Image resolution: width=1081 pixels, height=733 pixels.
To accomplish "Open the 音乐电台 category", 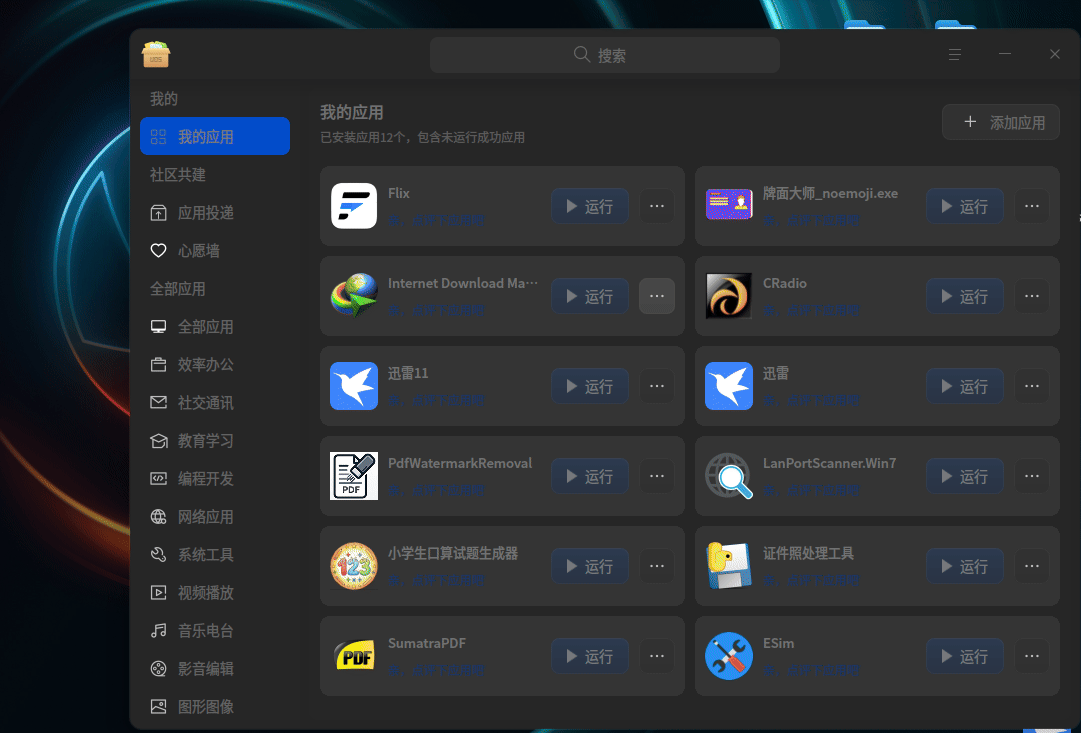I will (215, 630).
